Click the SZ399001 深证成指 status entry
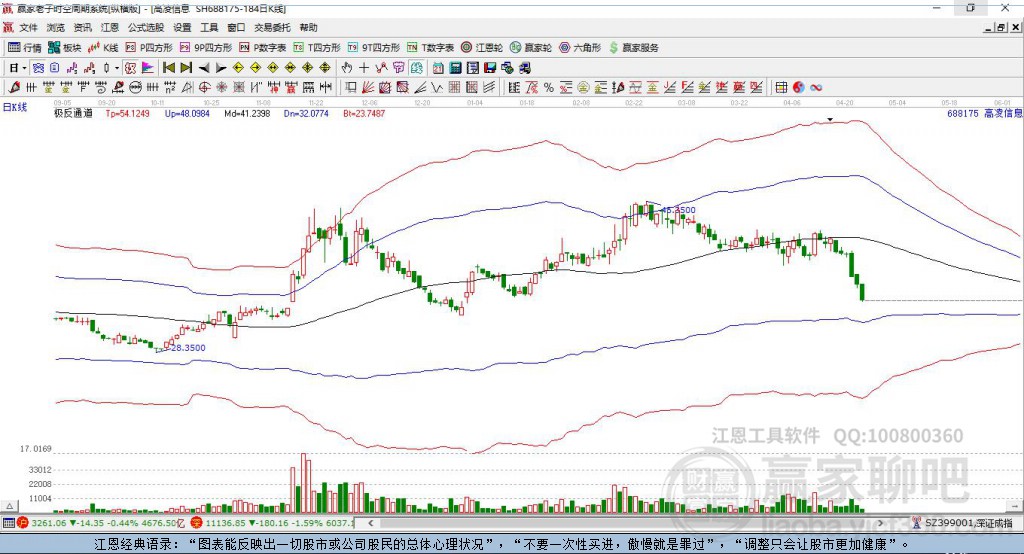 pyautogui.click(x=962, y=523)
